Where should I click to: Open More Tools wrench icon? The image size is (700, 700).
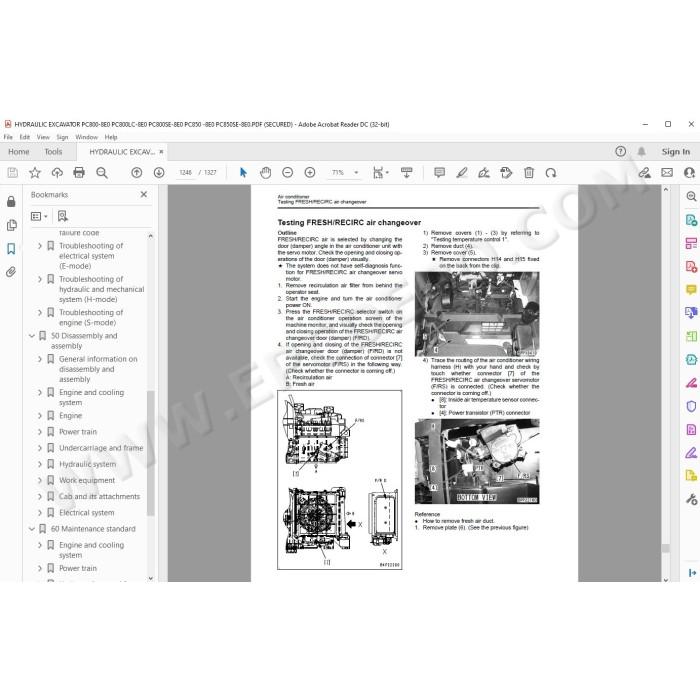pyautogui.click(x=692, y=499)
